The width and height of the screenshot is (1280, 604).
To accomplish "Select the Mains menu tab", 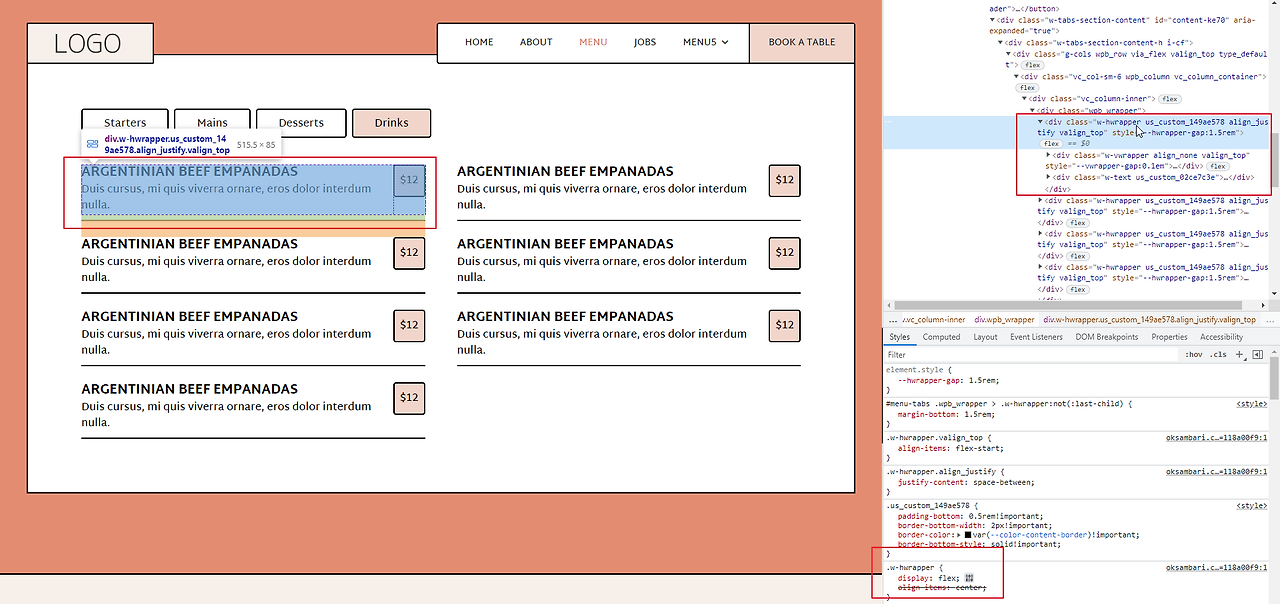I will coord(212,123).
